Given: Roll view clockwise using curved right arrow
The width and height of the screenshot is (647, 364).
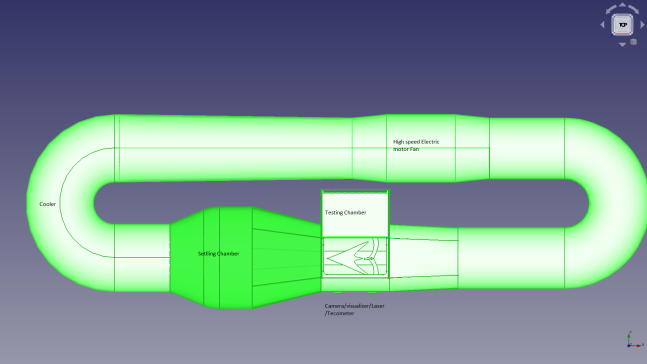Looking at the screenshot, I should coord(634,9).
